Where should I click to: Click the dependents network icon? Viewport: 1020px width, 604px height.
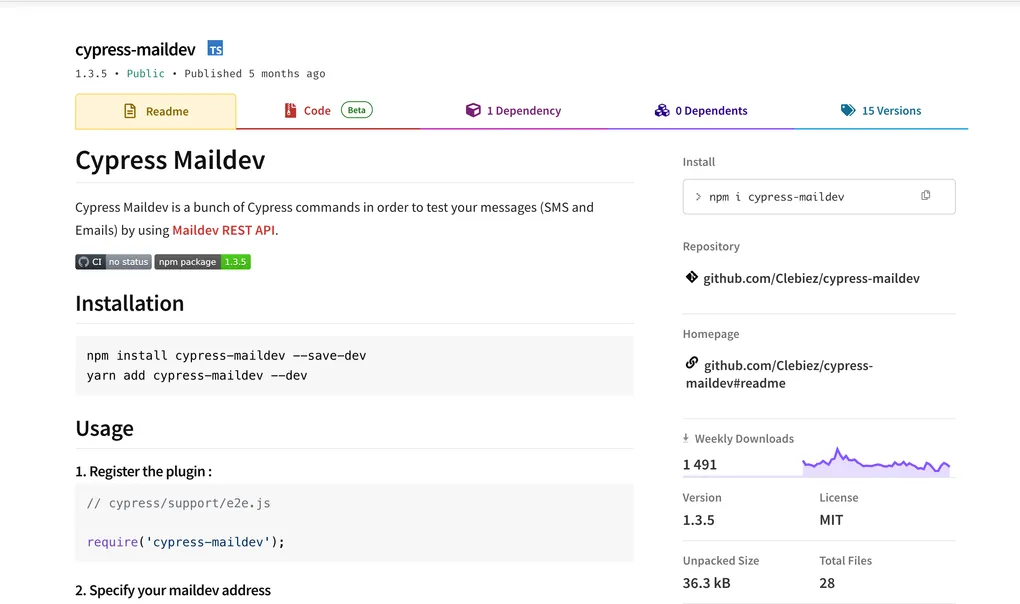coord(662,110)
